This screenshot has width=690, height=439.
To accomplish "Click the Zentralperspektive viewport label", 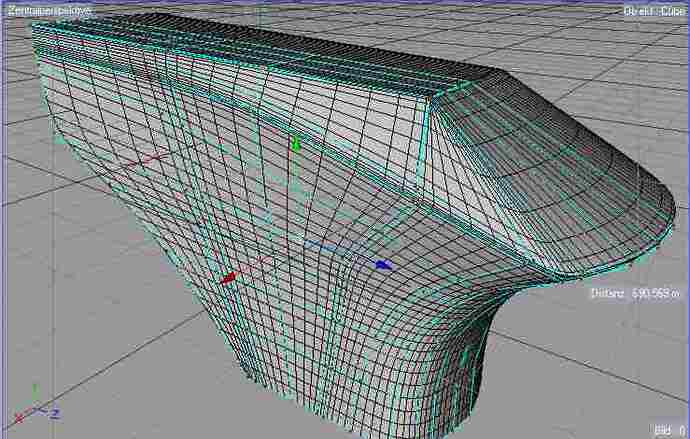I will 49,11.
